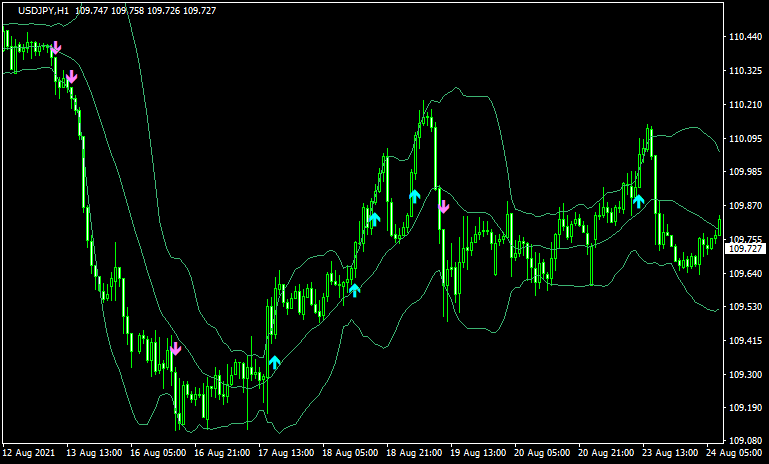Click the 110.440 price scale label
Viewport: 769px width, 464px height.
(x=742, y=37)
